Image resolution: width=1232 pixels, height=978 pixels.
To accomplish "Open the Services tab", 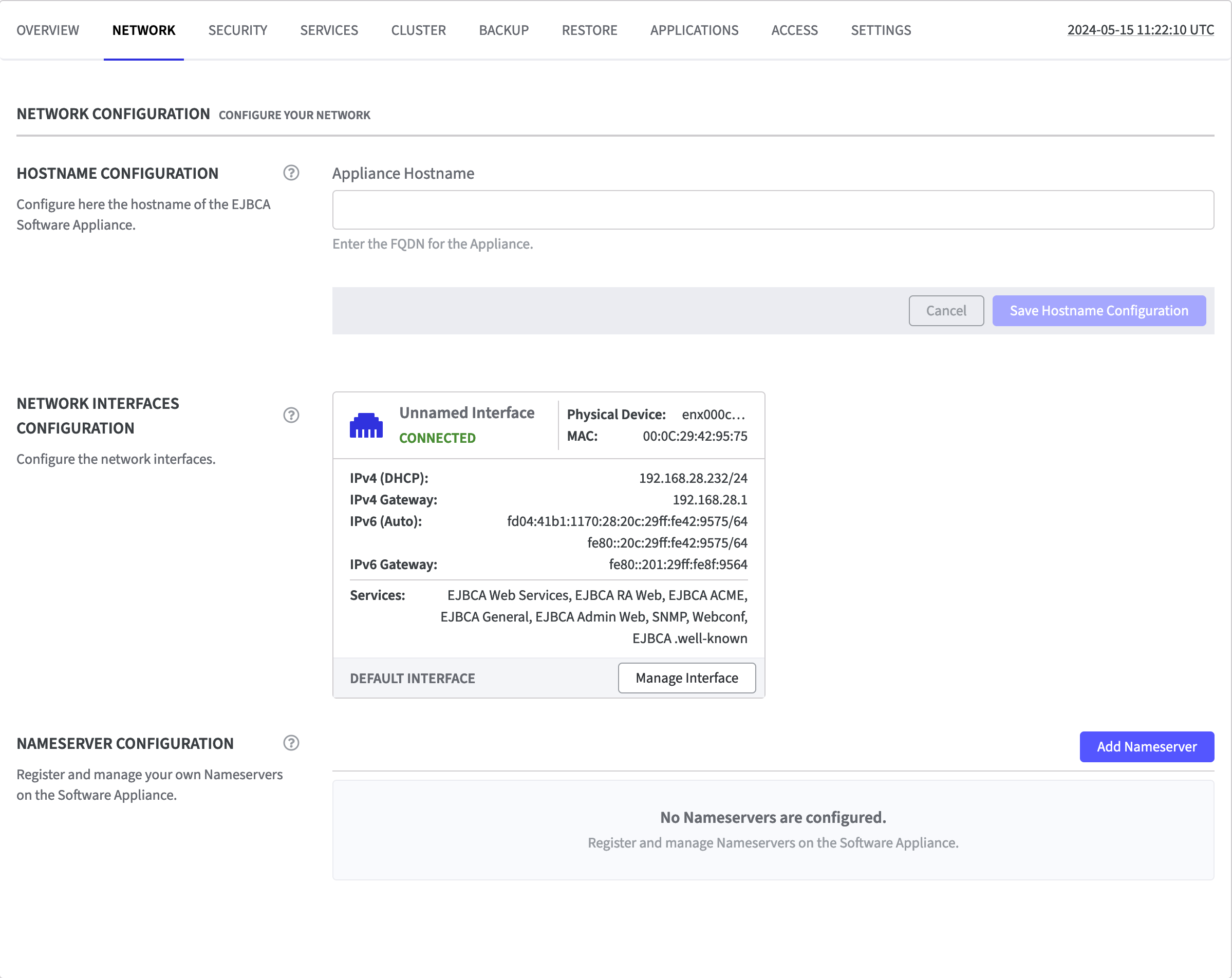I will click(x=329, y=30).
